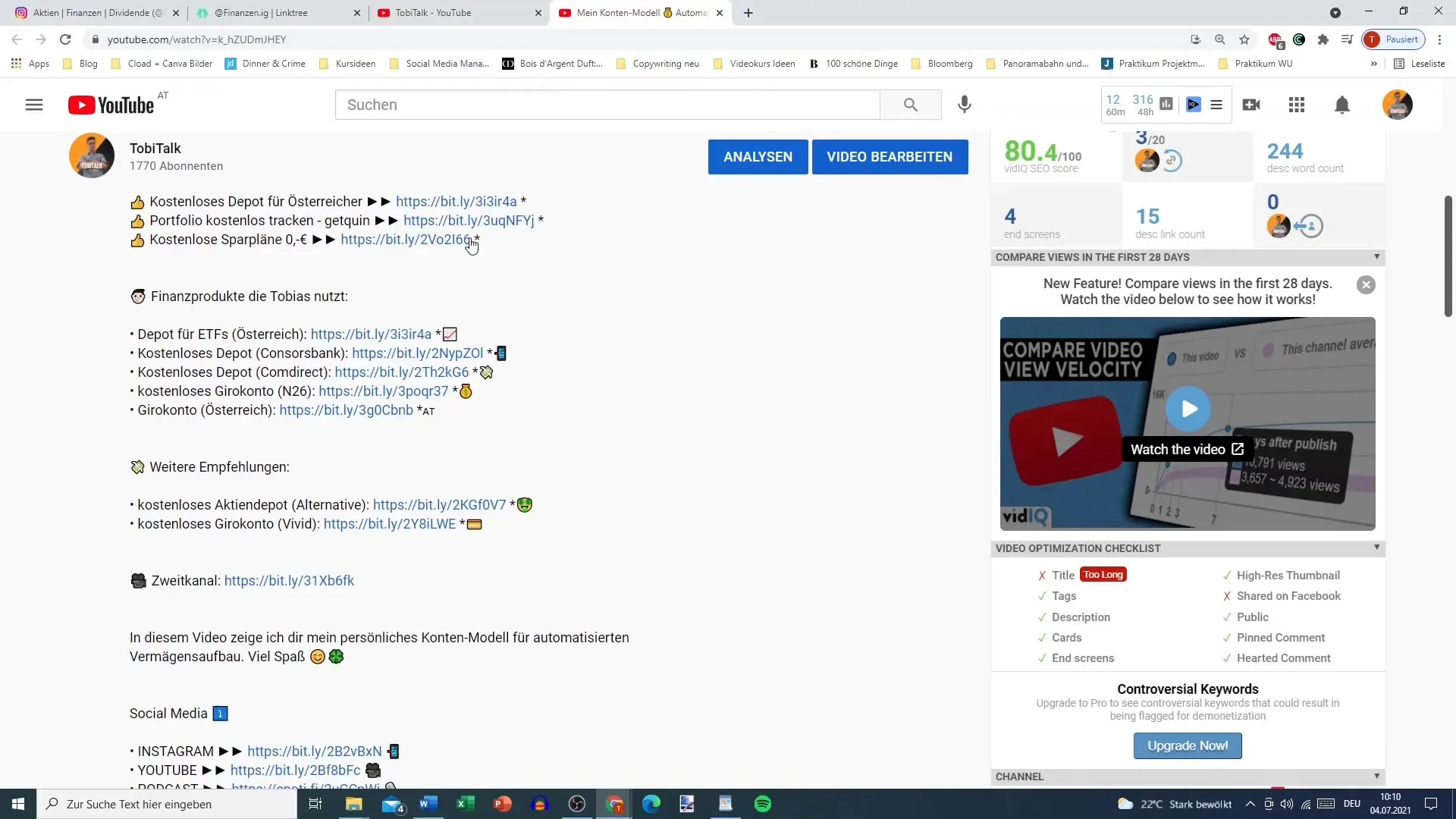Open the Kostenloses Depot für Österreicher link
1456x819 pixels.
[x=456, y=202]
